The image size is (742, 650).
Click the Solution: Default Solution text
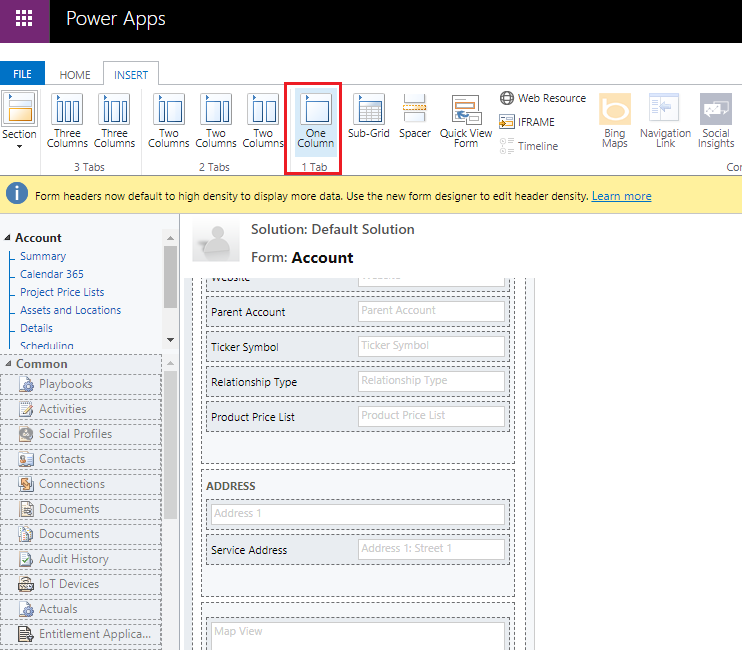[333, 229]
